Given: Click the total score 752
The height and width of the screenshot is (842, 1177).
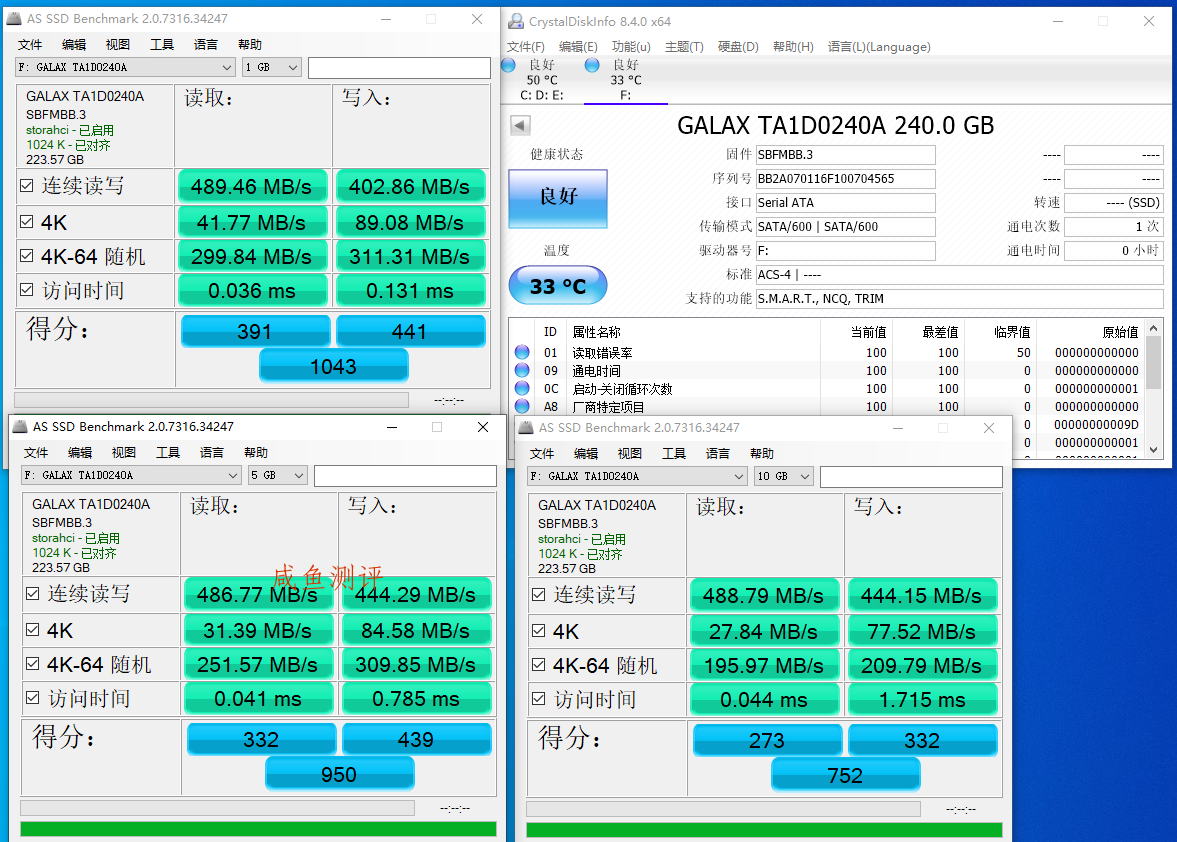Looking at the screenshot, I should point(845,775).
